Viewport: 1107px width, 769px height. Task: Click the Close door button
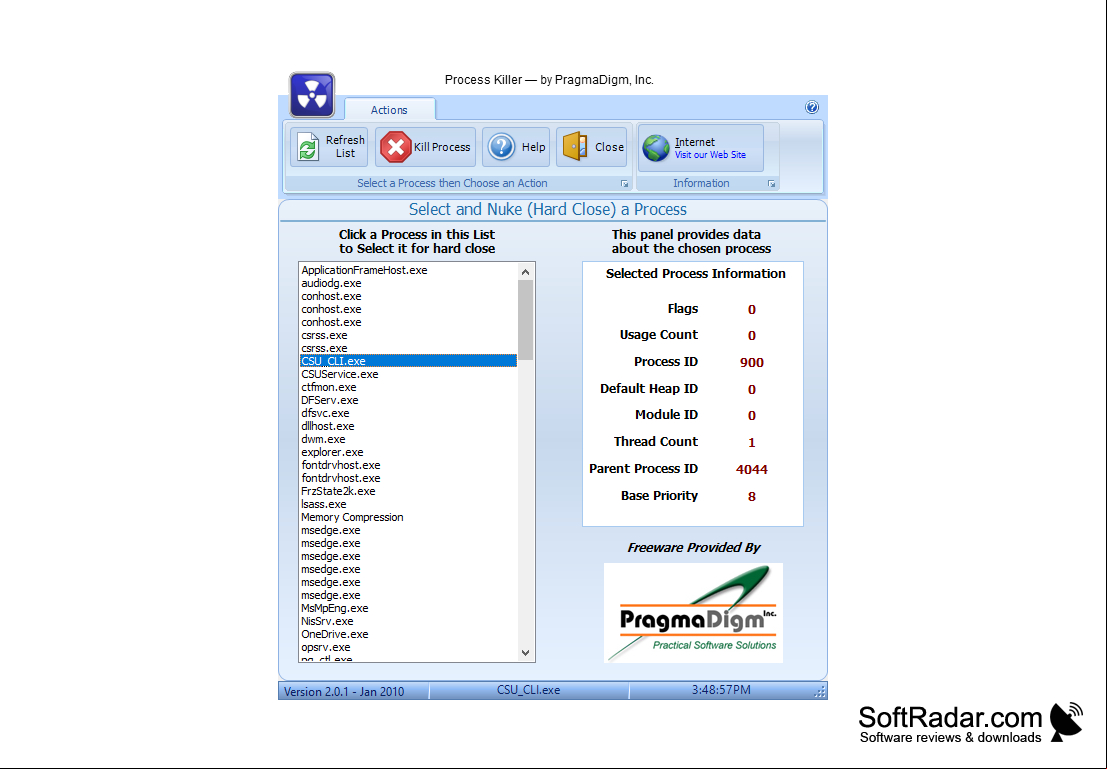pos(592,147)
